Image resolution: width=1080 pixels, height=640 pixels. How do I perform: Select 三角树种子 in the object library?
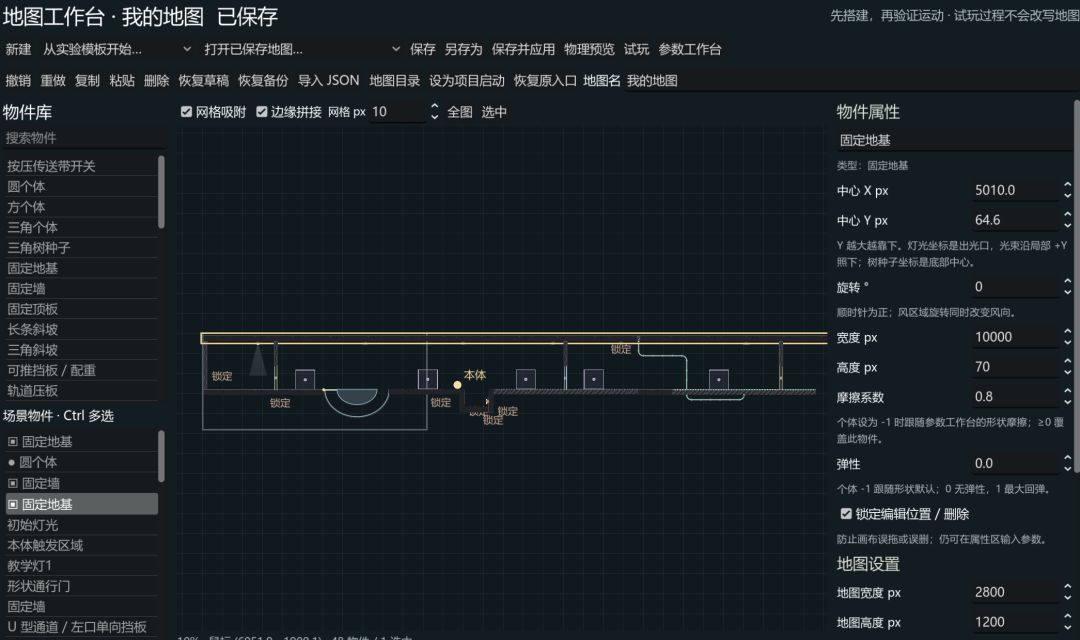(x=81, y=248)
